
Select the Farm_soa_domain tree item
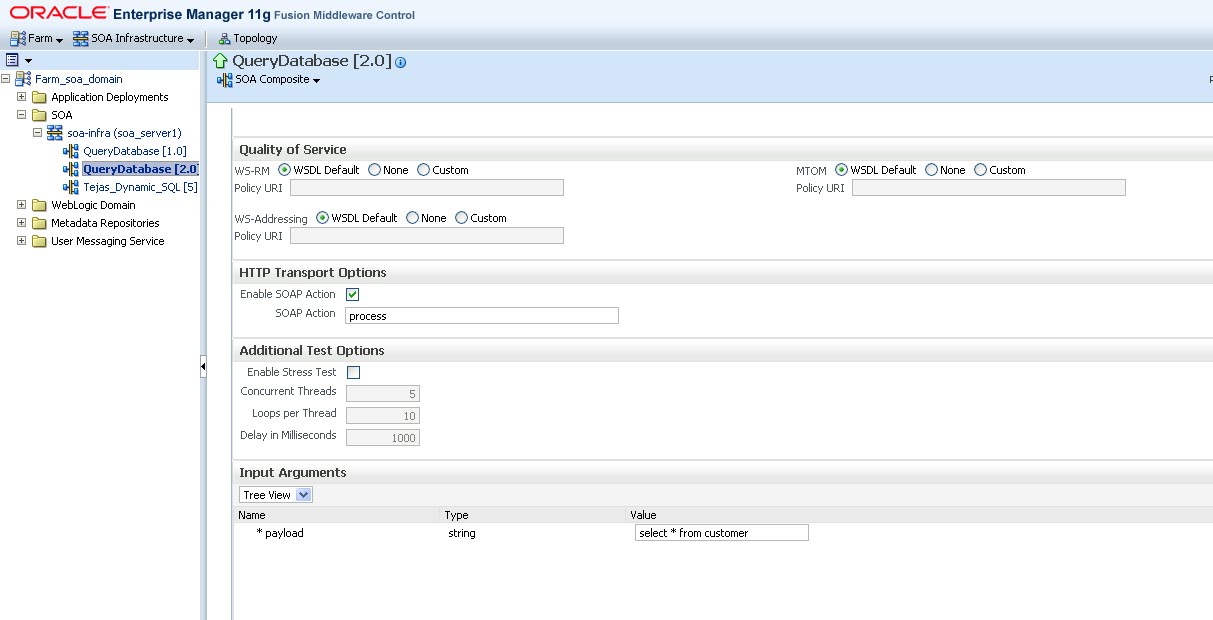pyautogui.click(x=79, y=79)
